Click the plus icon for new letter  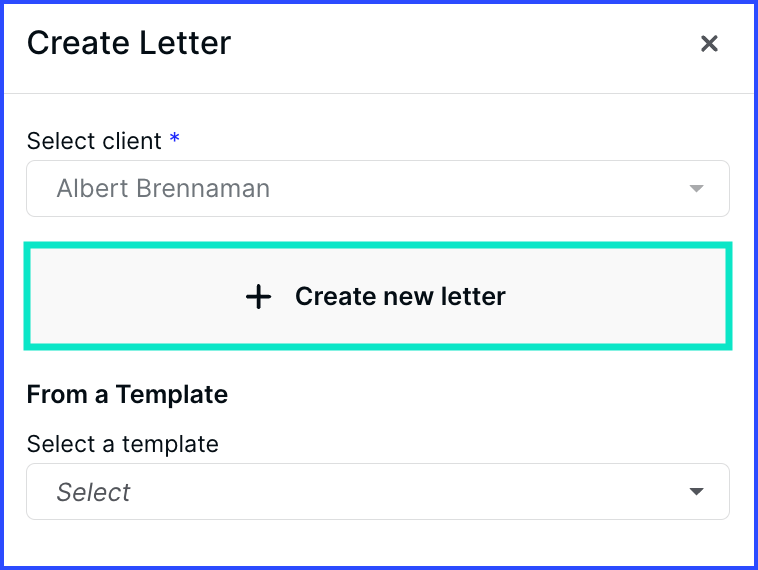point(258,297)
